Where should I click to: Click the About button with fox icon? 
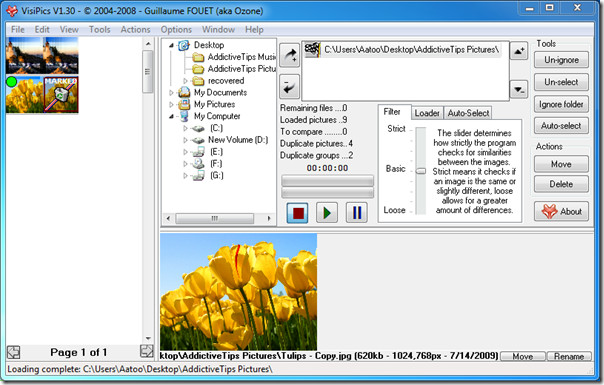561,211
